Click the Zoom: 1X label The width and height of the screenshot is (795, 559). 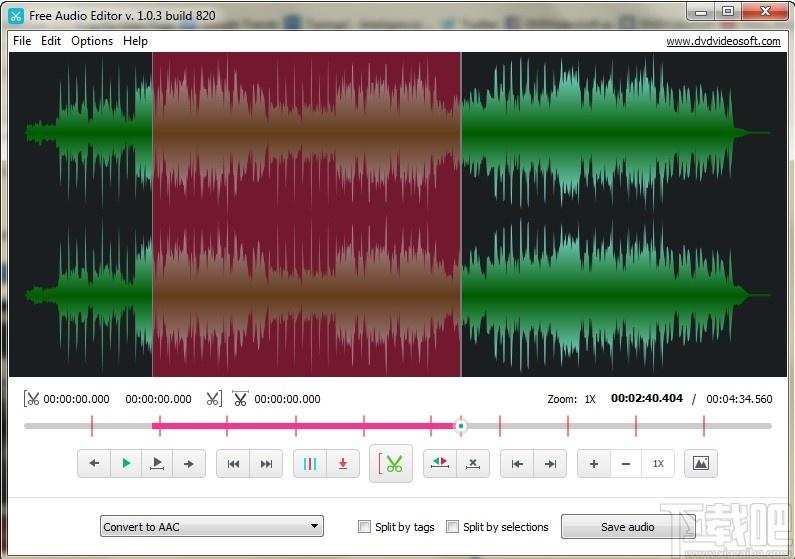coord(571,399)
